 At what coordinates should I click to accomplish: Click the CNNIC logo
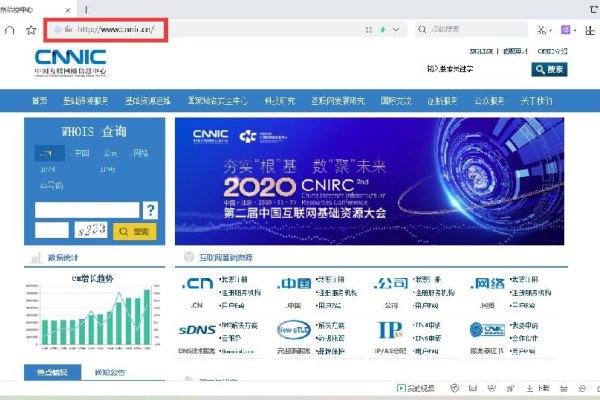(x=70, y=62)
